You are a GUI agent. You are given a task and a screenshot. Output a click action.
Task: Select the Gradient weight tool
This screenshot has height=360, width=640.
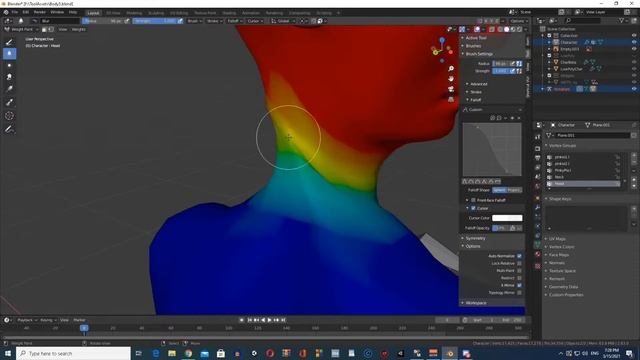pyautogui.click(x=9, y=89)
